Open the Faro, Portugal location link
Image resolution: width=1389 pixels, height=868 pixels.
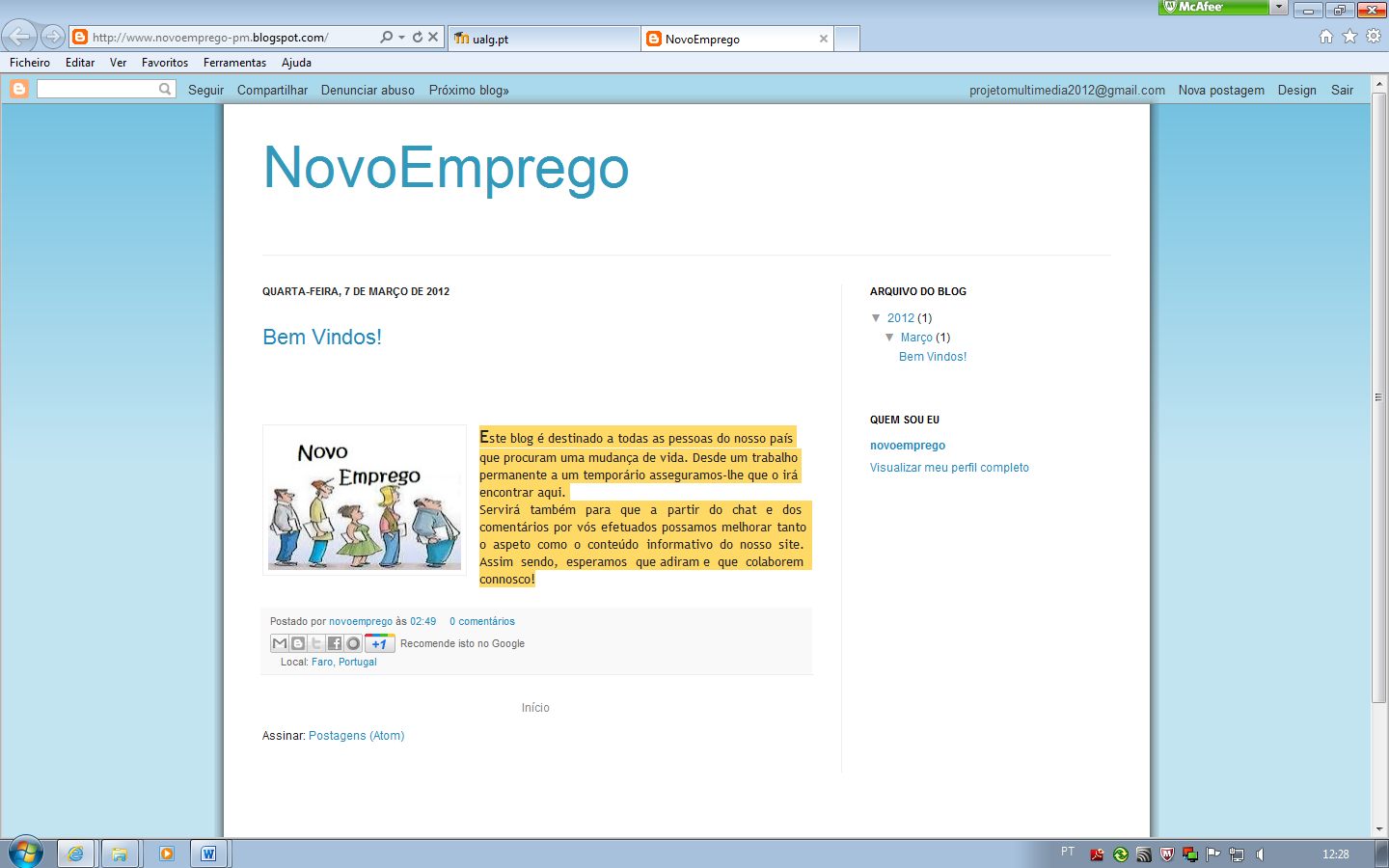[344, 662]
